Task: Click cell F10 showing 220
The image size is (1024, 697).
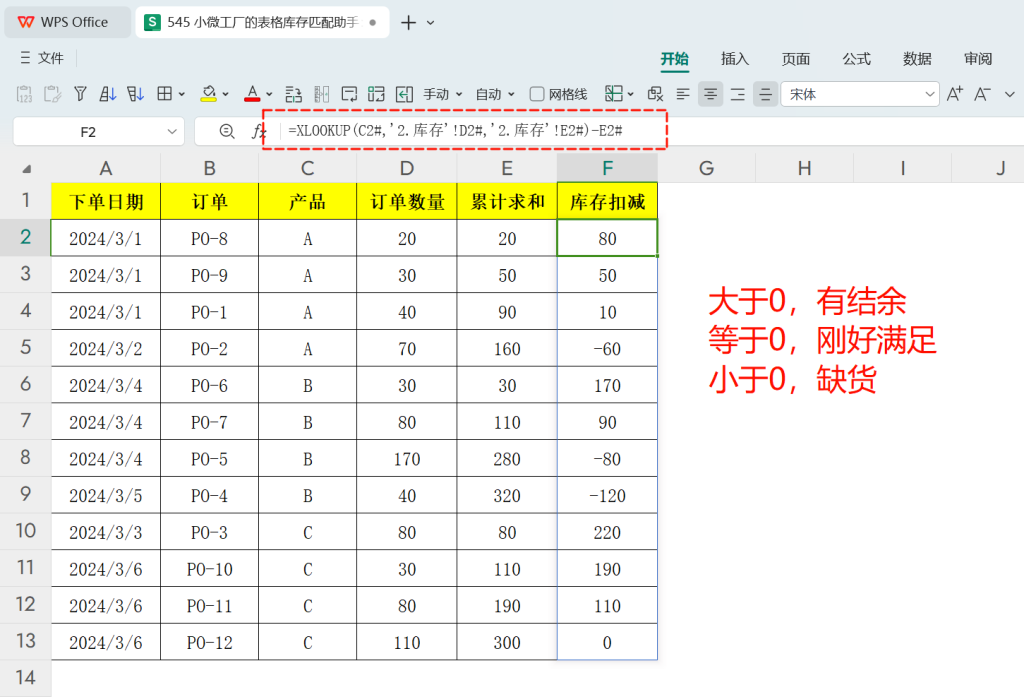Action: [x=607, y=532]
